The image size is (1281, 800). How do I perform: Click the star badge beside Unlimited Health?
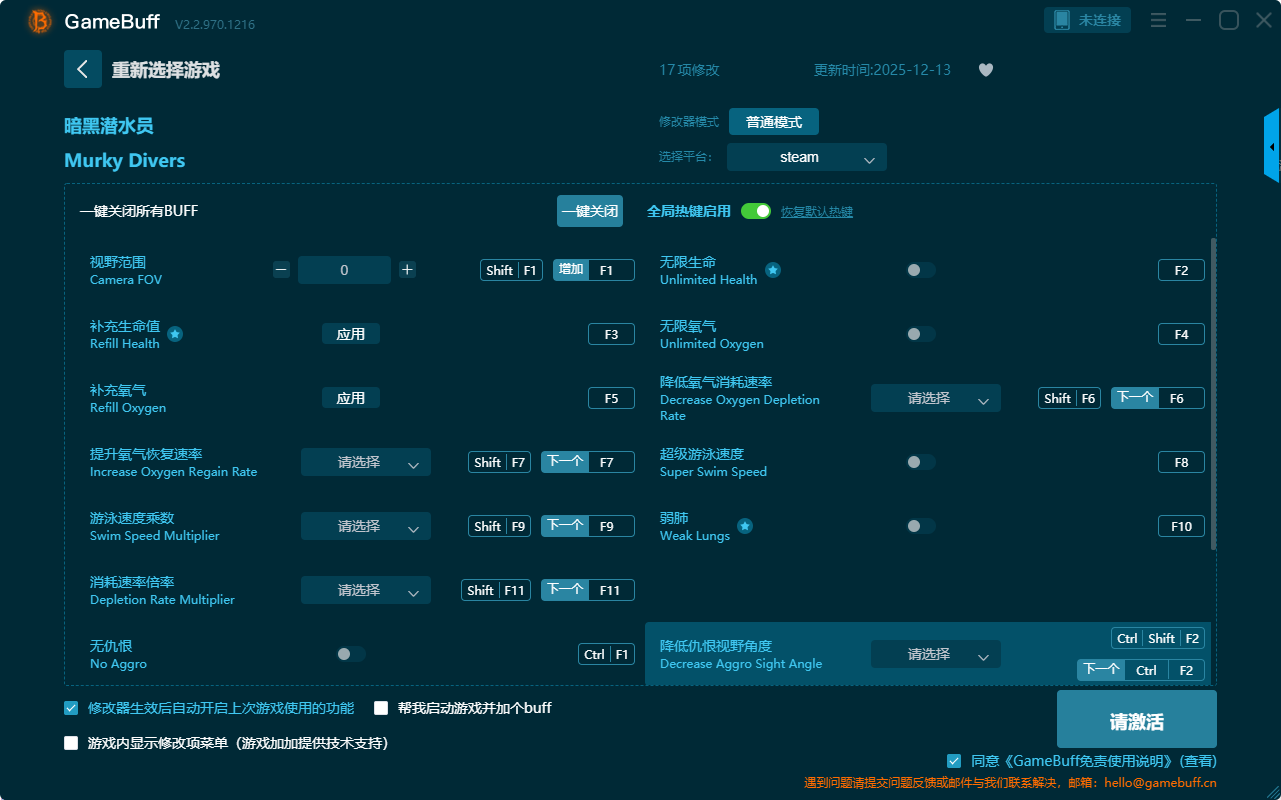(773, 270)
